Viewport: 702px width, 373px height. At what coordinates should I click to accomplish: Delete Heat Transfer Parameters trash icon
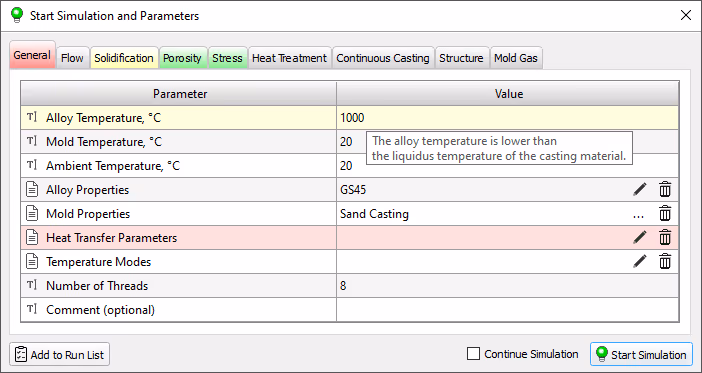click(665, 237)
